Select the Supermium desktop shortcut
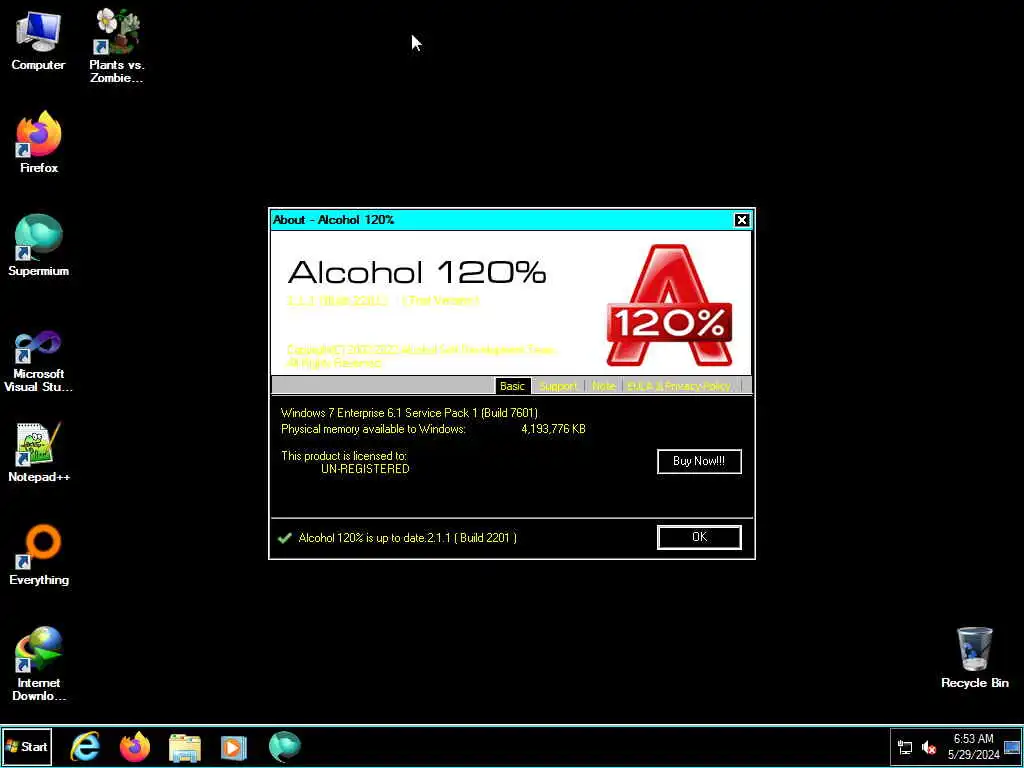This screenshot has width=1024, height=768. (39, 246)
